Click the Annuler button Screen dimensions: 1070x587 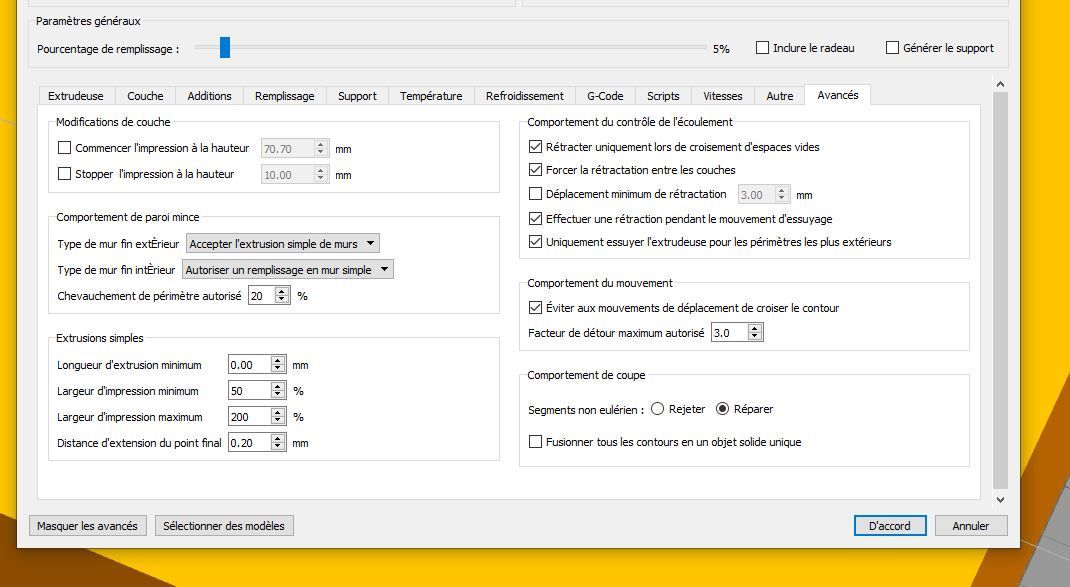click(970, 526)
